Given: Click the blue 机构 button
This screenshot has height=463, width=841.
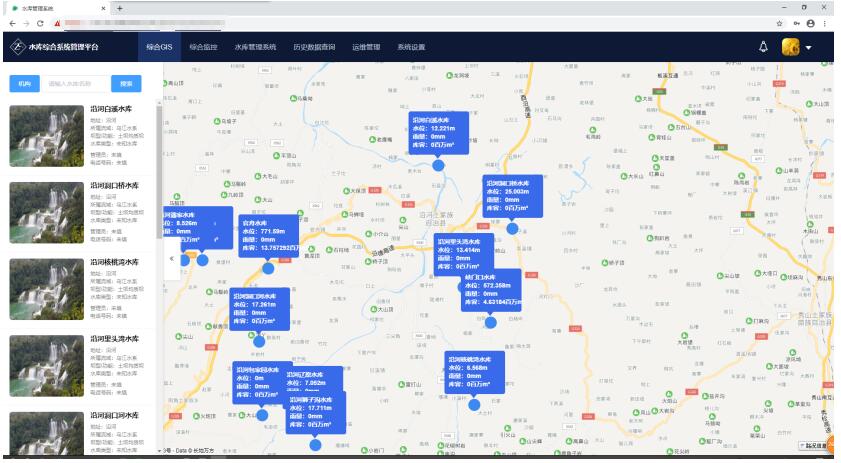Looking at the screenshot, I should (x=24, y=84).
